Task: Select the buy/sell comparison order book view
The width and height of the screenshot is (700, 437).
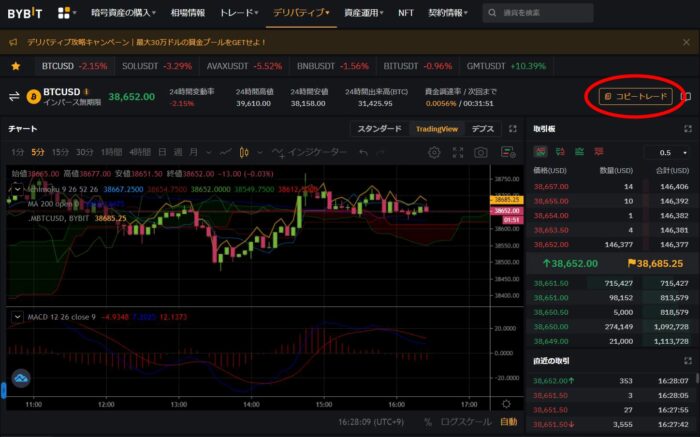Action: [560, 152]
